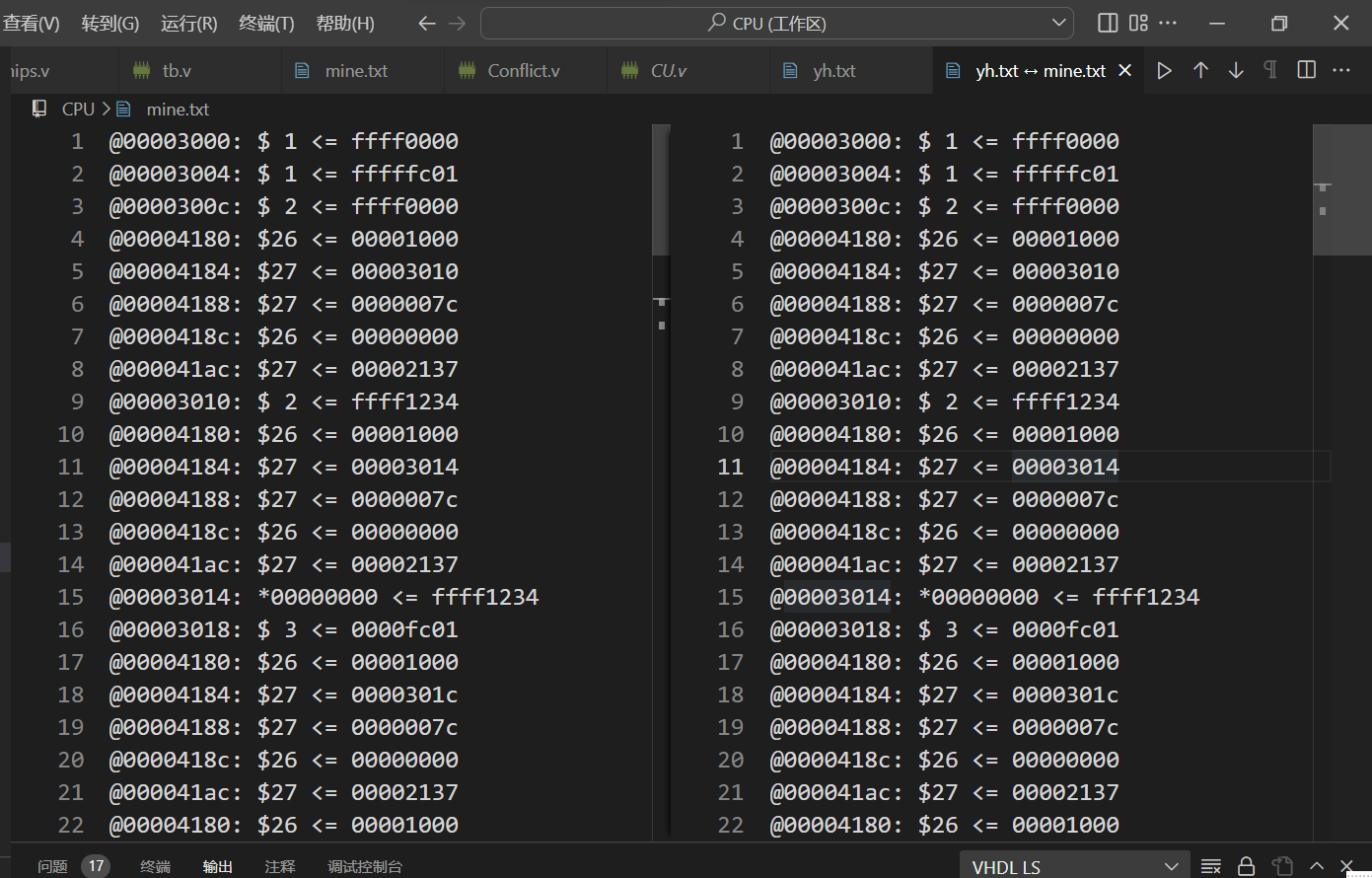Click the CPU breadcrumb link
The width and height of the screenshot is (1372, 878).
pyautogui.click(x=78, y=109)
